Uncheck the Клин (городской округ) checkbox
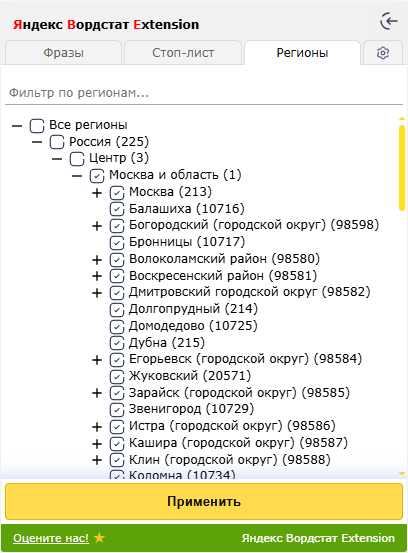The height and width of the screenshot is (553, 408). click(117, 460)
